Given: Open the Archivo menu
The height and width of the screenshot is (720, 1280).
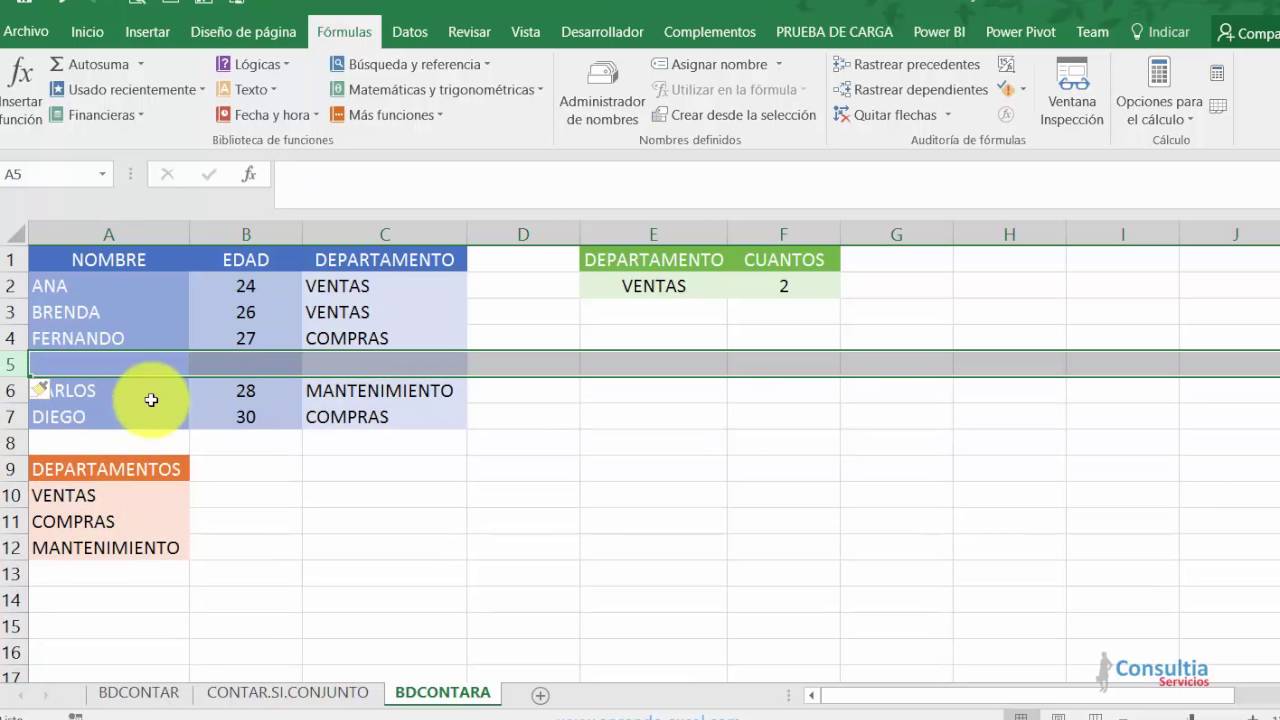Looking at the screenshot, I should pyautogui.click(x=26, y=32).
